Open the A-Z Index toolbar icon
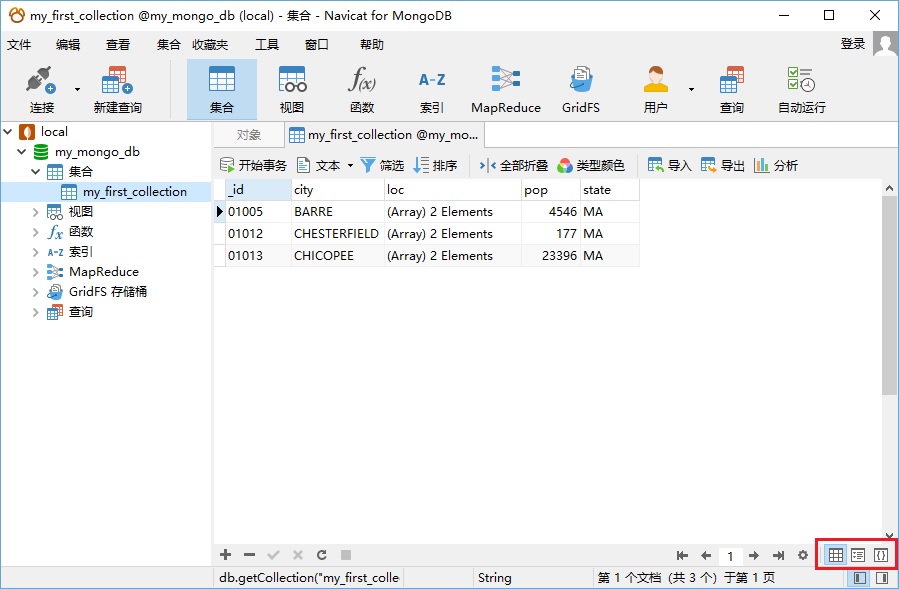 (x=432, y=89)
